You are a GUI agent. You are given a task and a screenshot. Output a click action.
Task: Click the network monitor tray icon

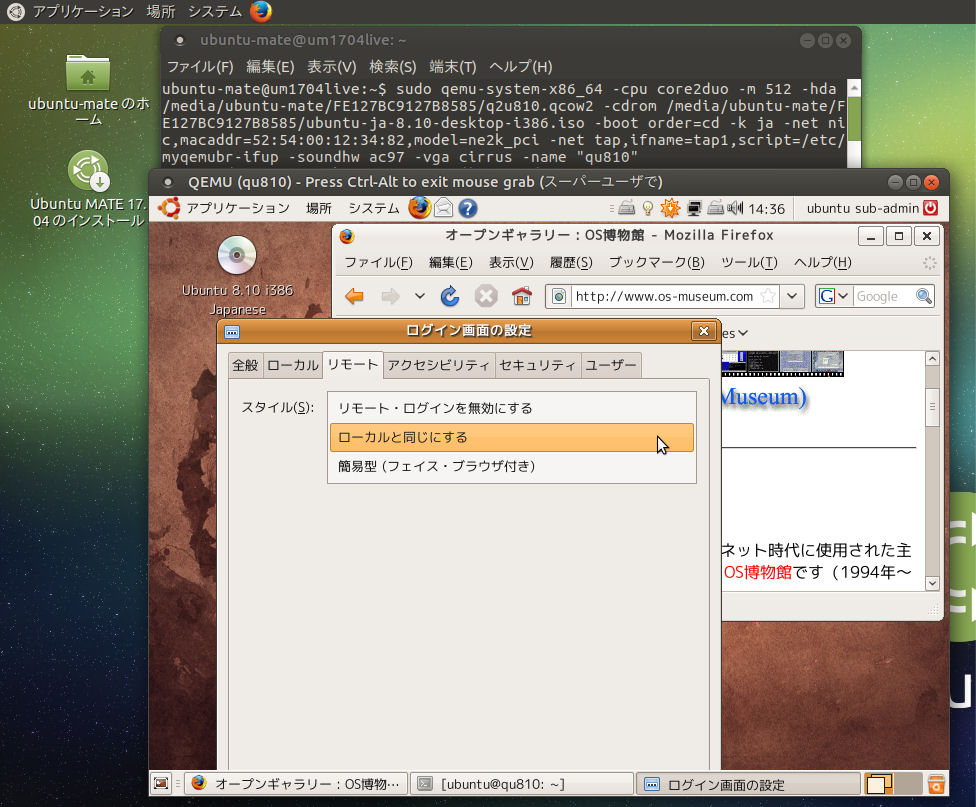coord(694,208)
